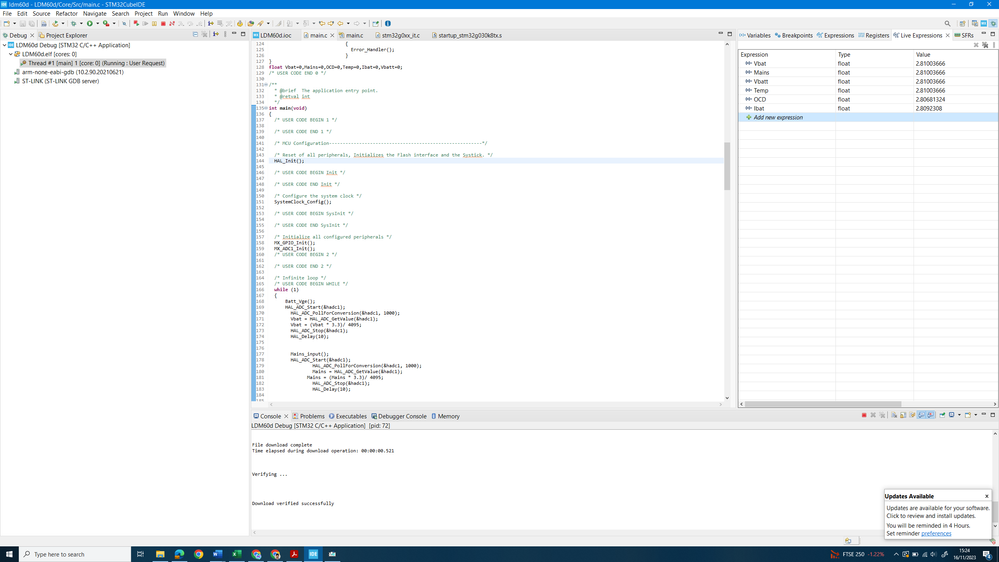Screen dimensions: 999x562
Task: Click the Information Center 'i' icon in the toolbar
Action: coord(388,23)
